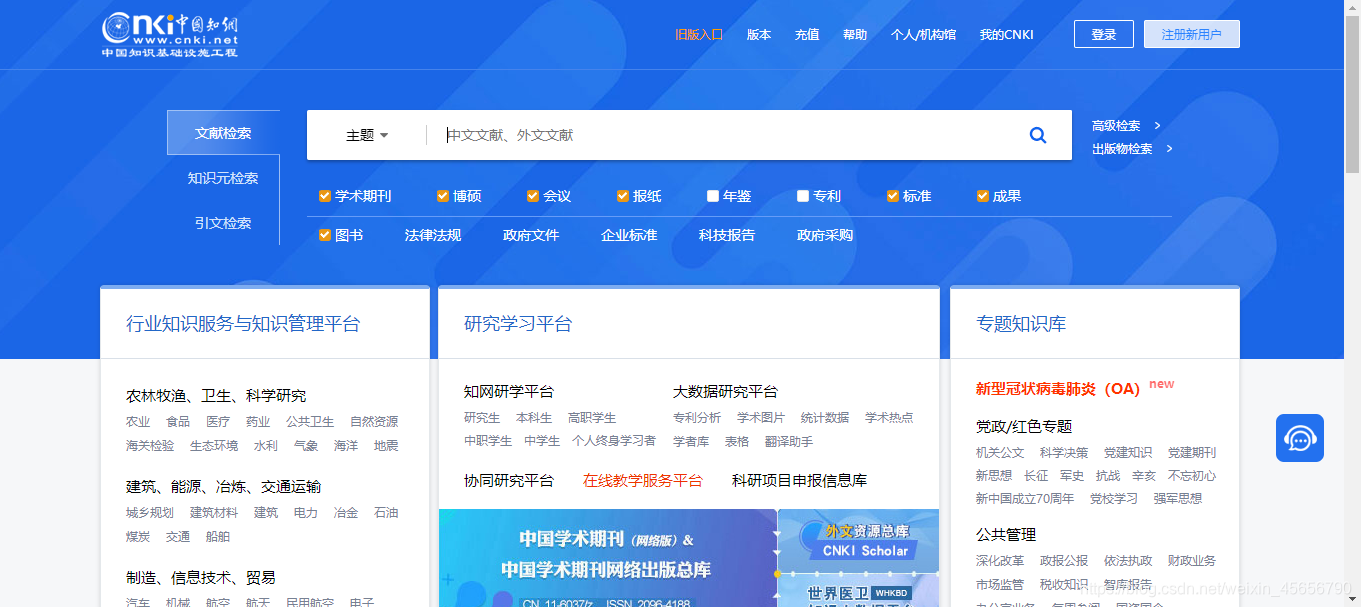Screen dimensions: 1361x607
Task: Uncheck the 博硕 checkbox
Action: (443, 196)
